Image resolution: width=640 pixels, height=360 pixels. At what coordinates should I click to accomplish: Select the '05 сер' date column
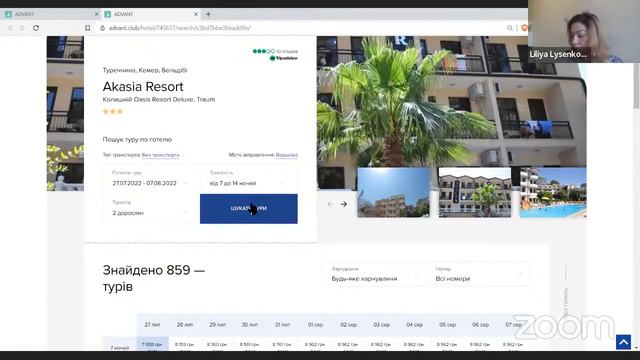(x=447, y=325)
